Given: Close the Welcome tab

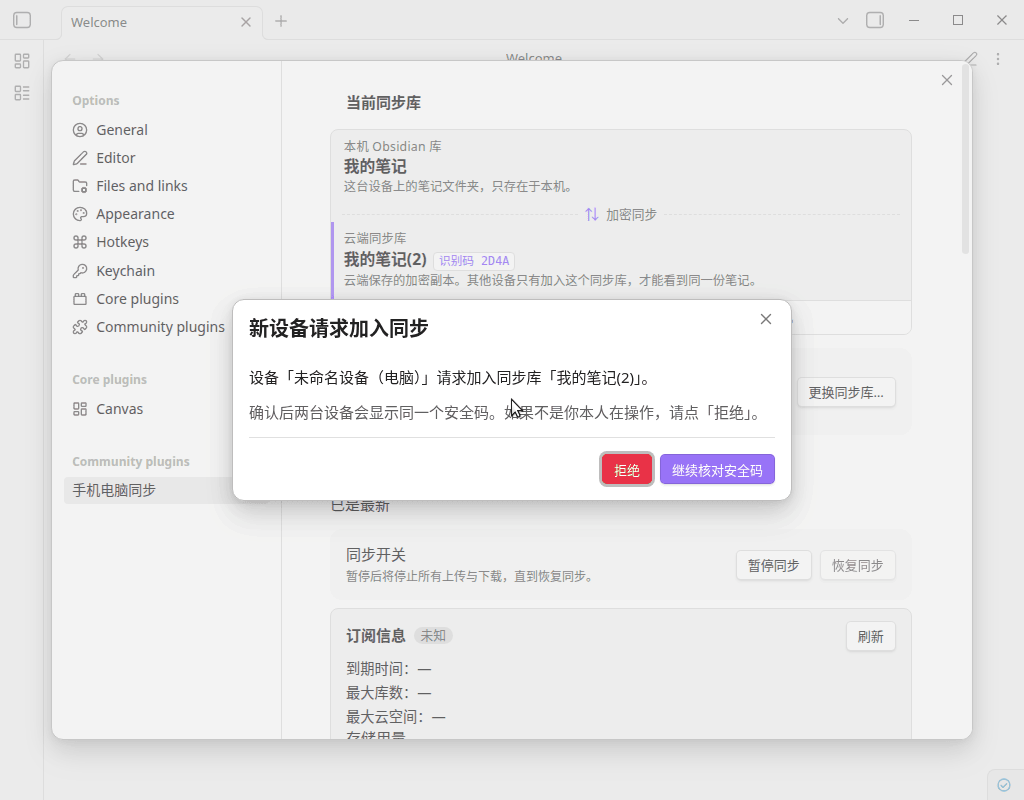Looking at the screenshot, I should pos(246,22).
